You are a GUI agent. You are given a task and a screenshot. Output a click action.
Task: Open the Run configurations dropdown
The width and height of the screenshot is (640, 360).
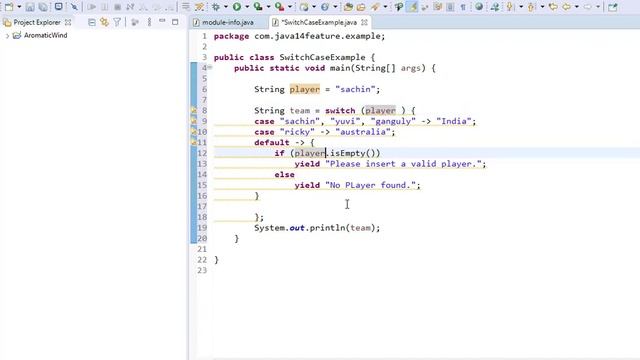tap(247, 7)
